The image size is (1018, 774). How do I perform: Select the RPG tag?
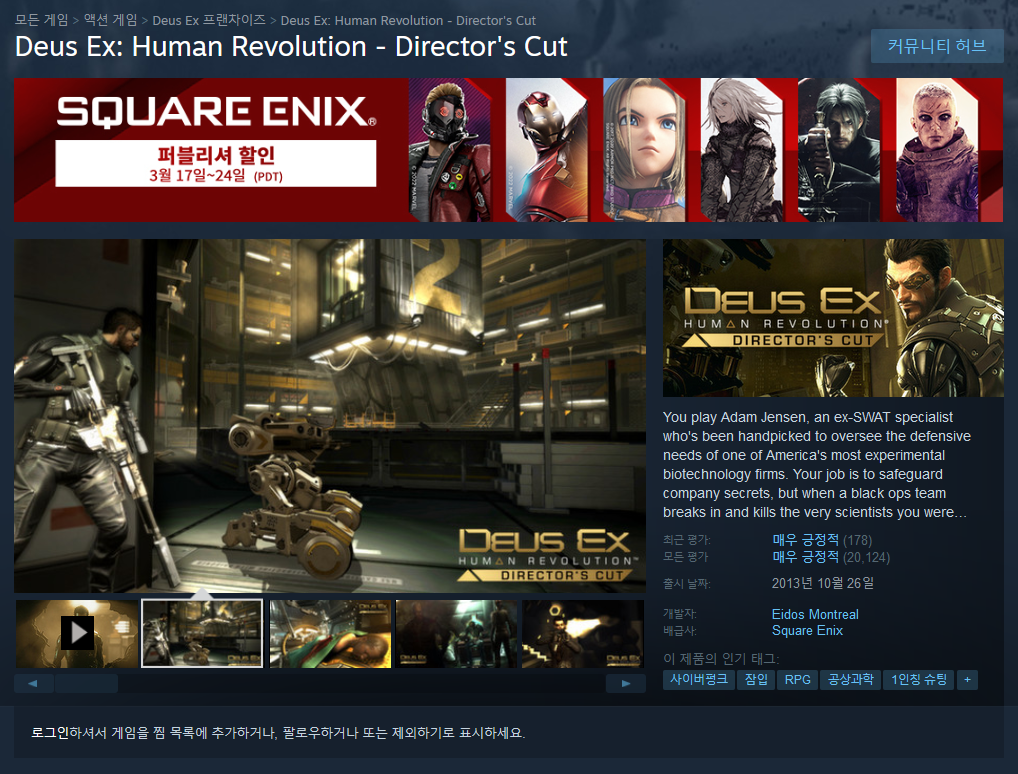[x=797, y=680]
